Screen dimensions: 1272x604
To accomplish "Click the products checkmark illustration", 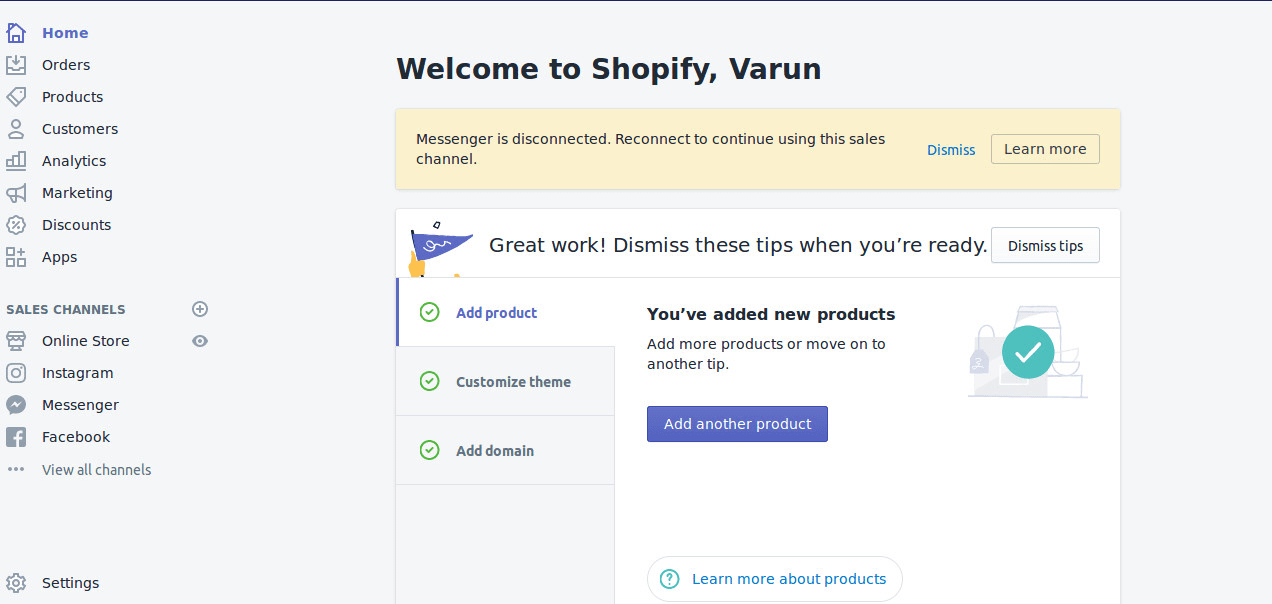I will 1027,352.
